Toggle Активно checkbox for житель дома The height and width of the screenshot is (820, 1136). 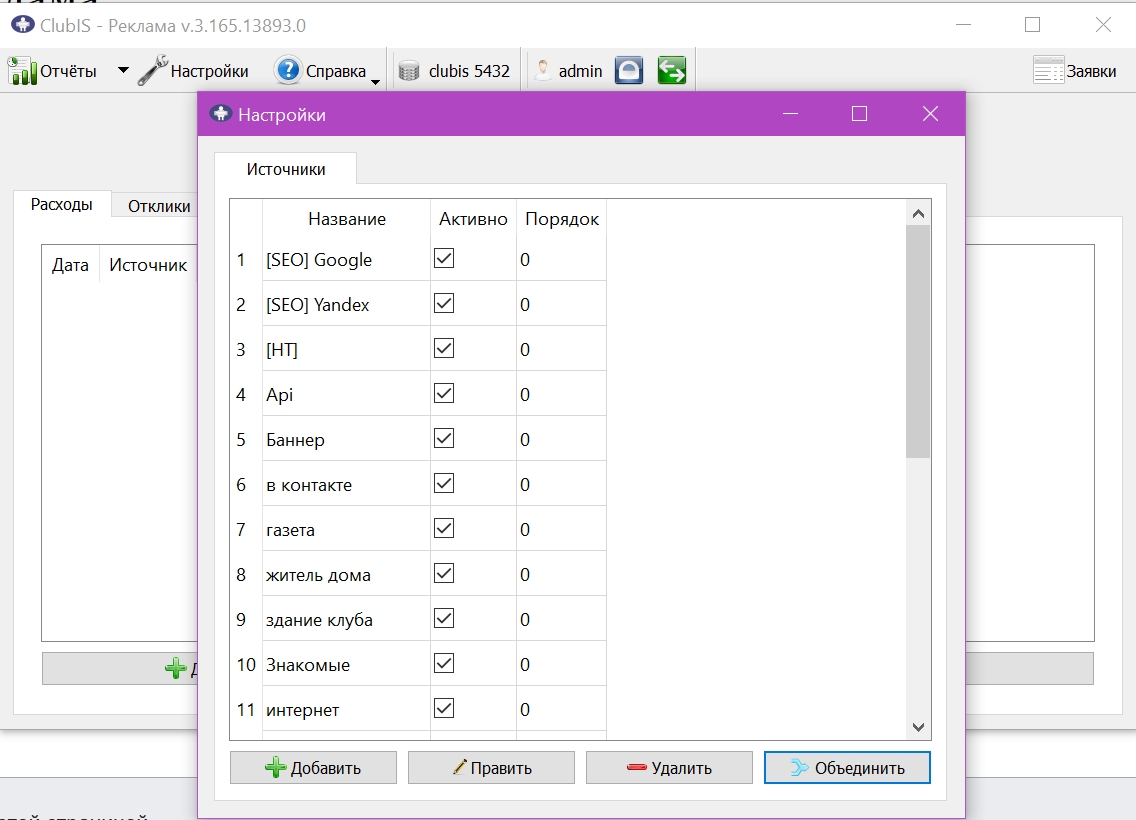(444, 573)
